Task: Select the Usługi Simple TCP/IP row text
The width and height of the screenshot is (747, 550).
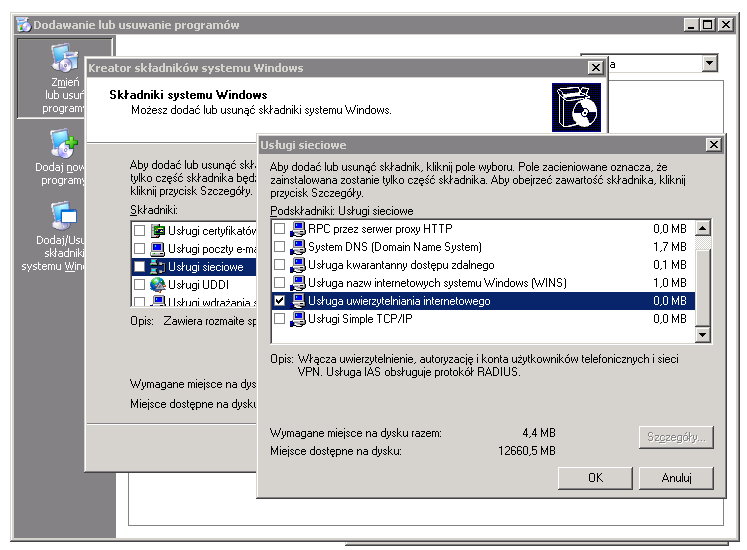Action: coord(360,319)
